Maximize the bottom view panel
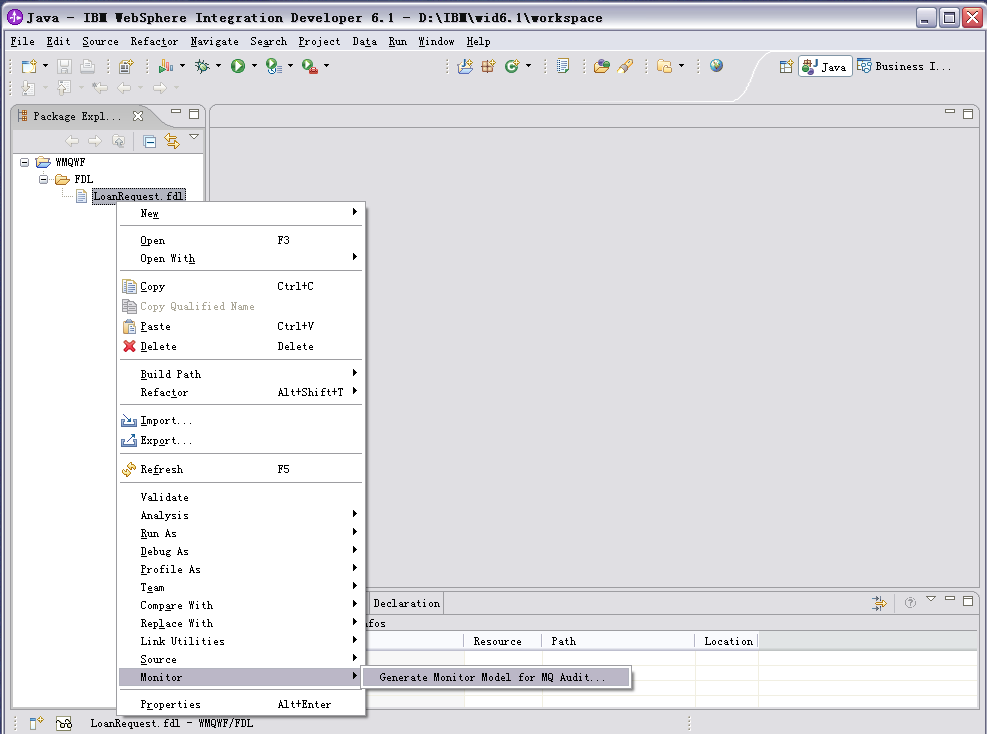 (x=968, y=601)
